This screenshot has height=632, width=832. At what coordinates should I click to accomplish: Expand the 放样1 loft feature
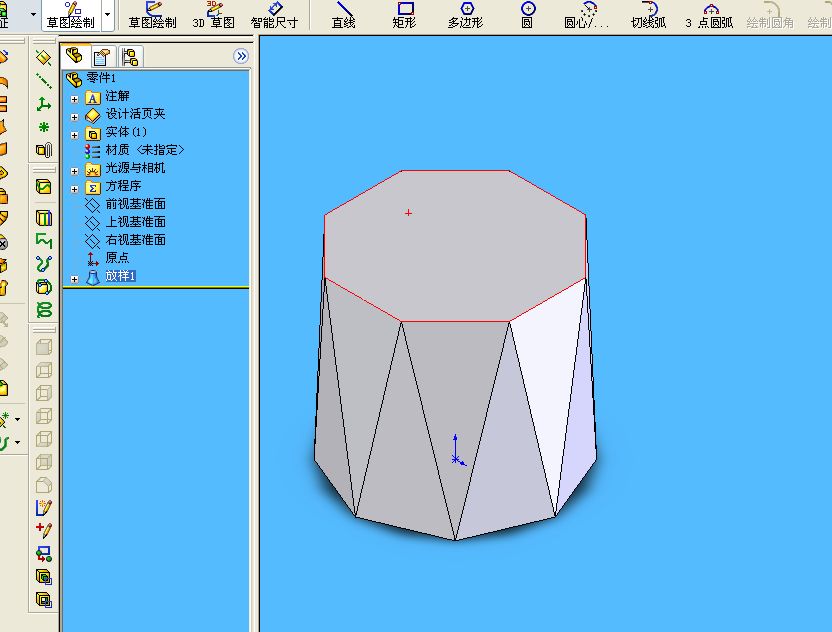[74, 279]
